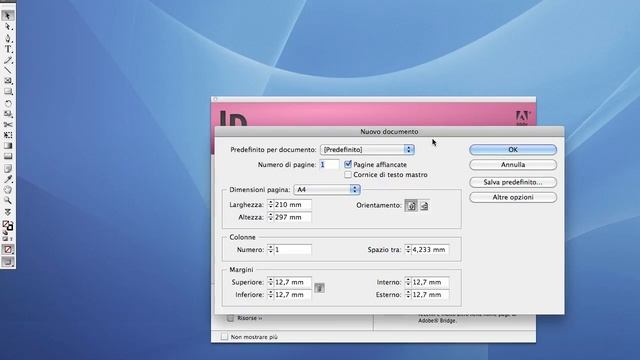Check Non mostrare più in welcome window
Viewport: 640px width, 360px height.
[x=224, y=337]
